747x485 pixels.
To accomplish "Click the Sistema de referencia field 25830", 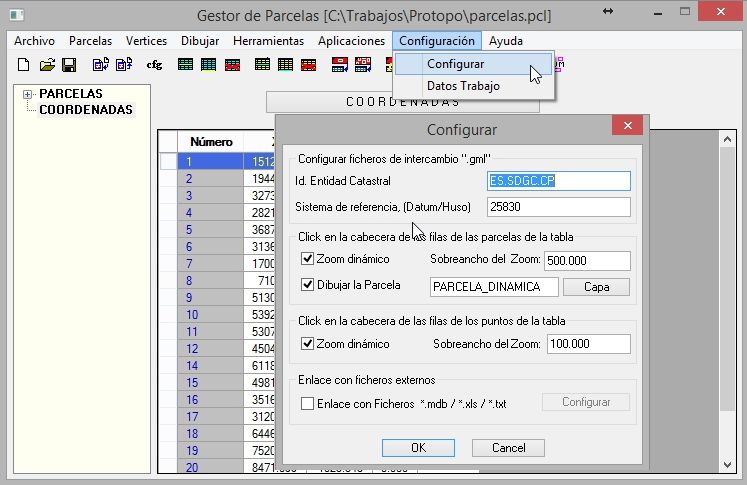I will [x=559, y=207].
